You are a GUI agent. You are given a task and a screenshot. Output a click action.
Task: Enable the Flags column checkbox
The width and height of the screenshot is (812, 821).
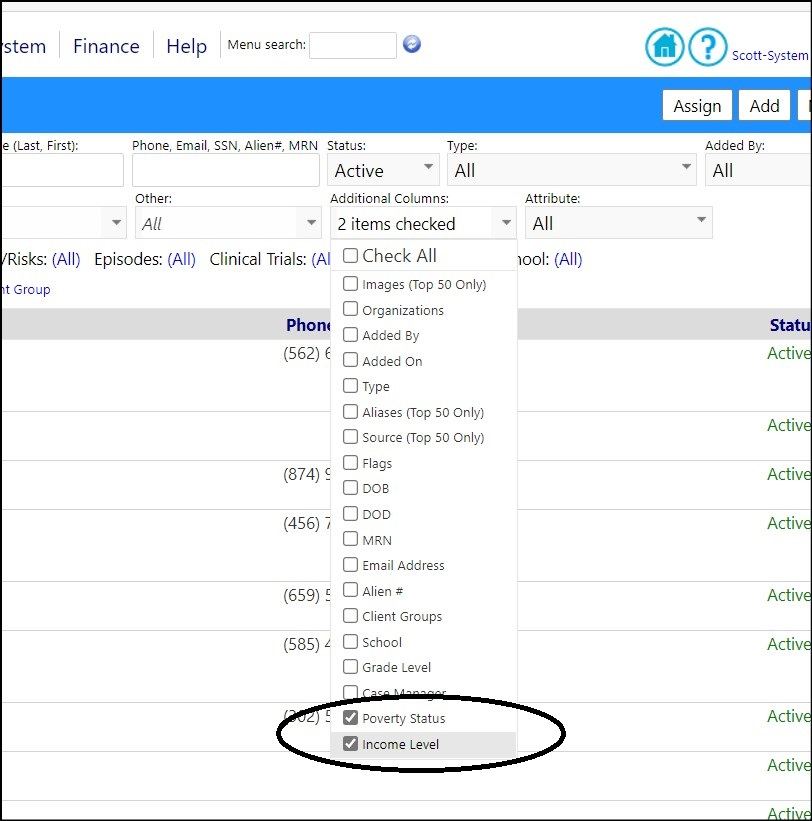click(350, 463)
